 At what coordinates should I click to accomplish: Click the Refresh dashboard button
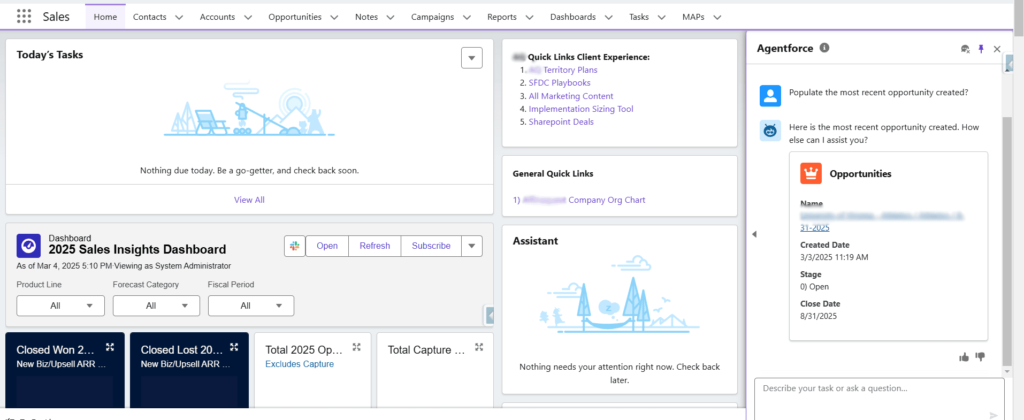(x=375, y=246)
